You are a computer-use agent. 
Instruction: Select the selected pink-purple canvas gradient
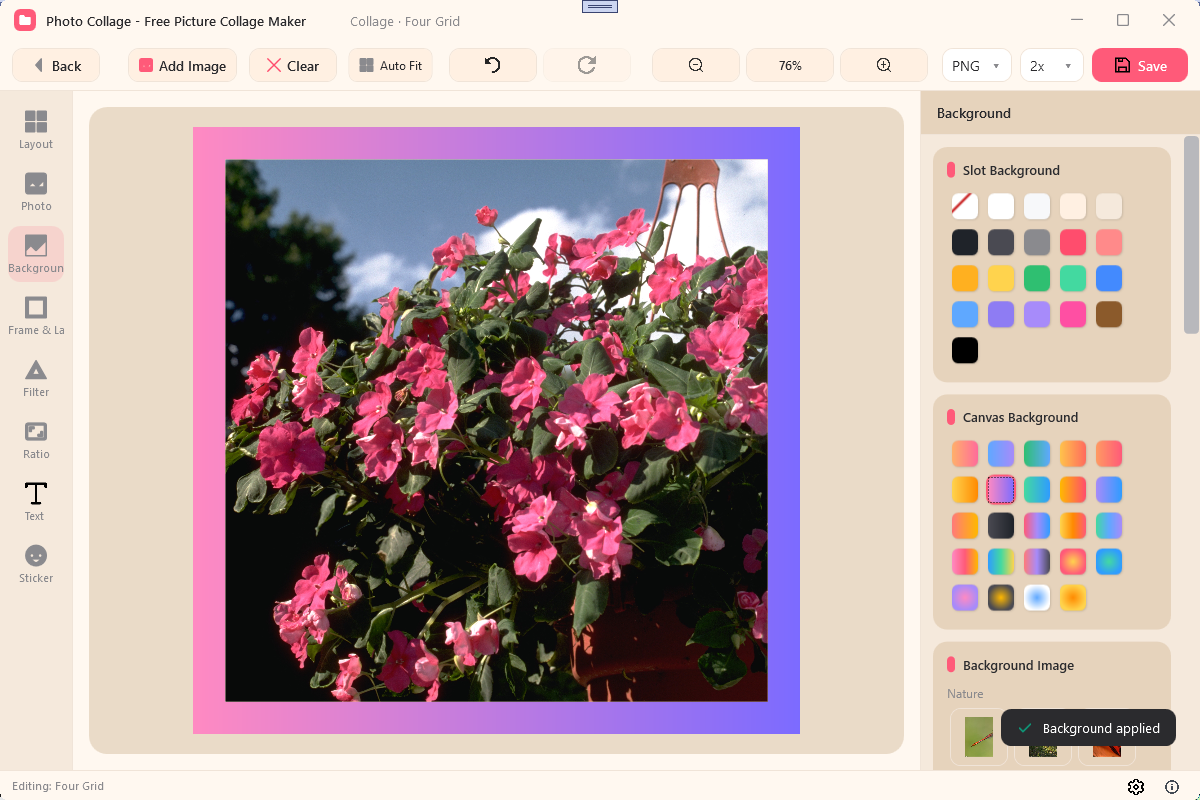pyautogui.click(x=1001, y=489)
